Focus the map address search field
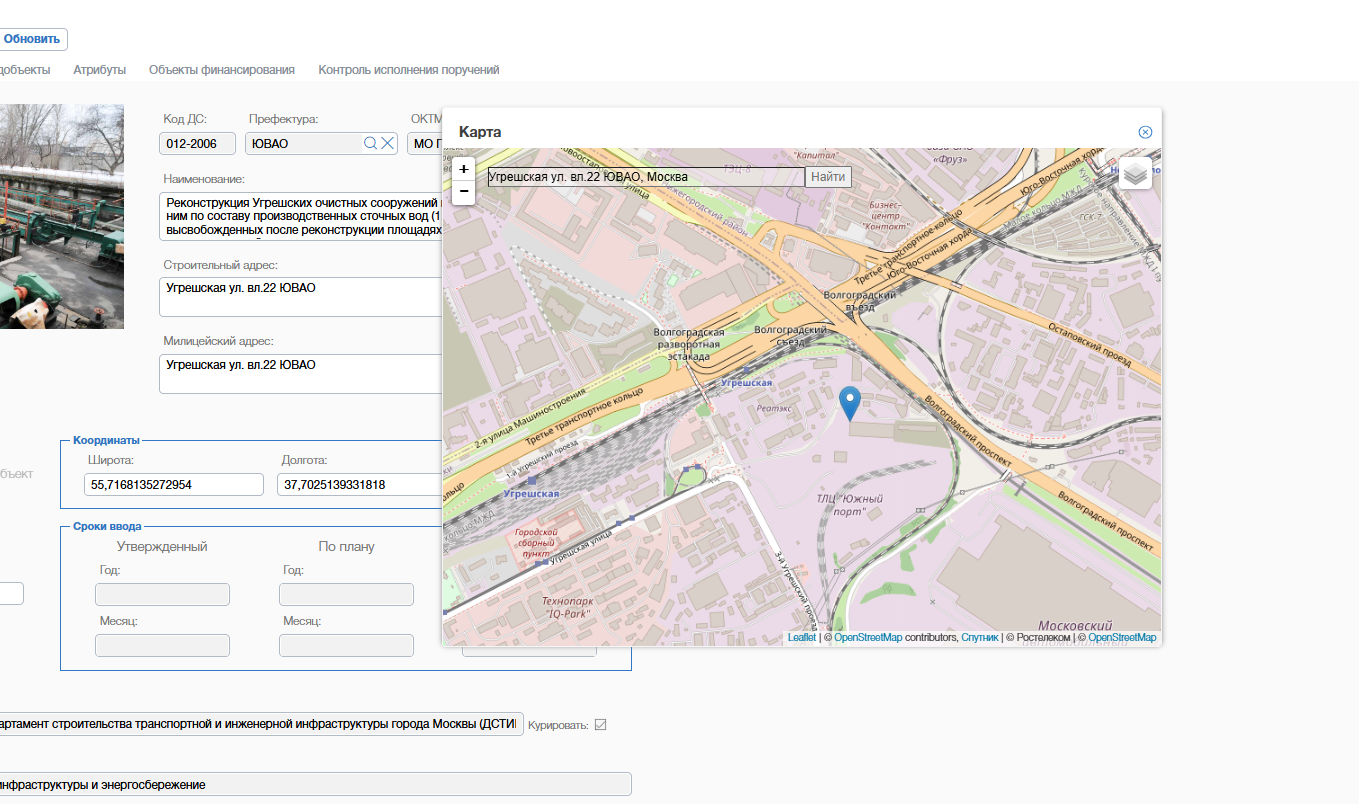1359x804 pixels. click(646, 177)
